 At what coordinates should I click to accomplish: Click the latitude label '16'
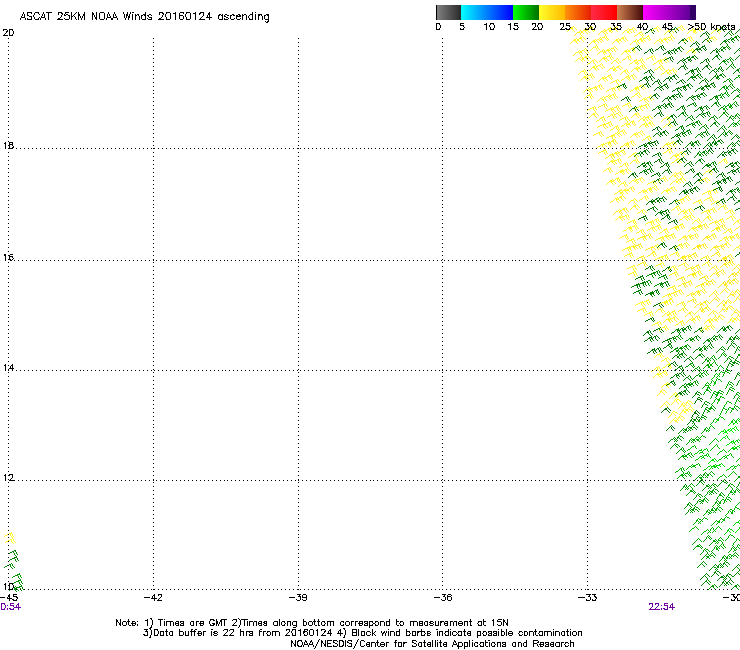pos(8,257)
